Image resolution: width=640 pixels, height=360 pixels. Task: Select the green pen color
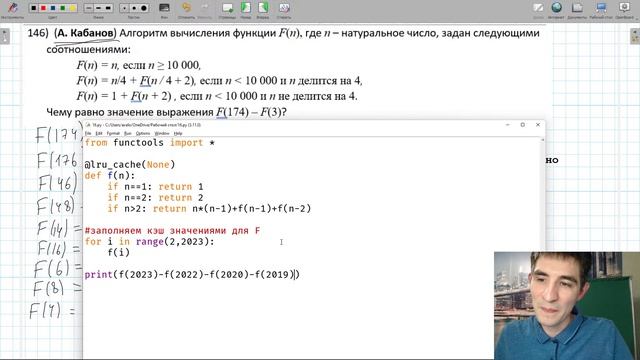click(62, 8)
